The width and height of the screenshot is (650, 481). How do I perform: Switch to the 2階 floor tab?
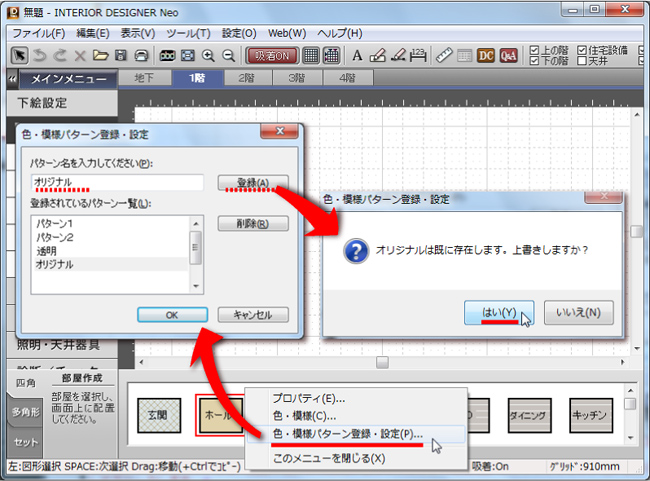click(247, 78)
